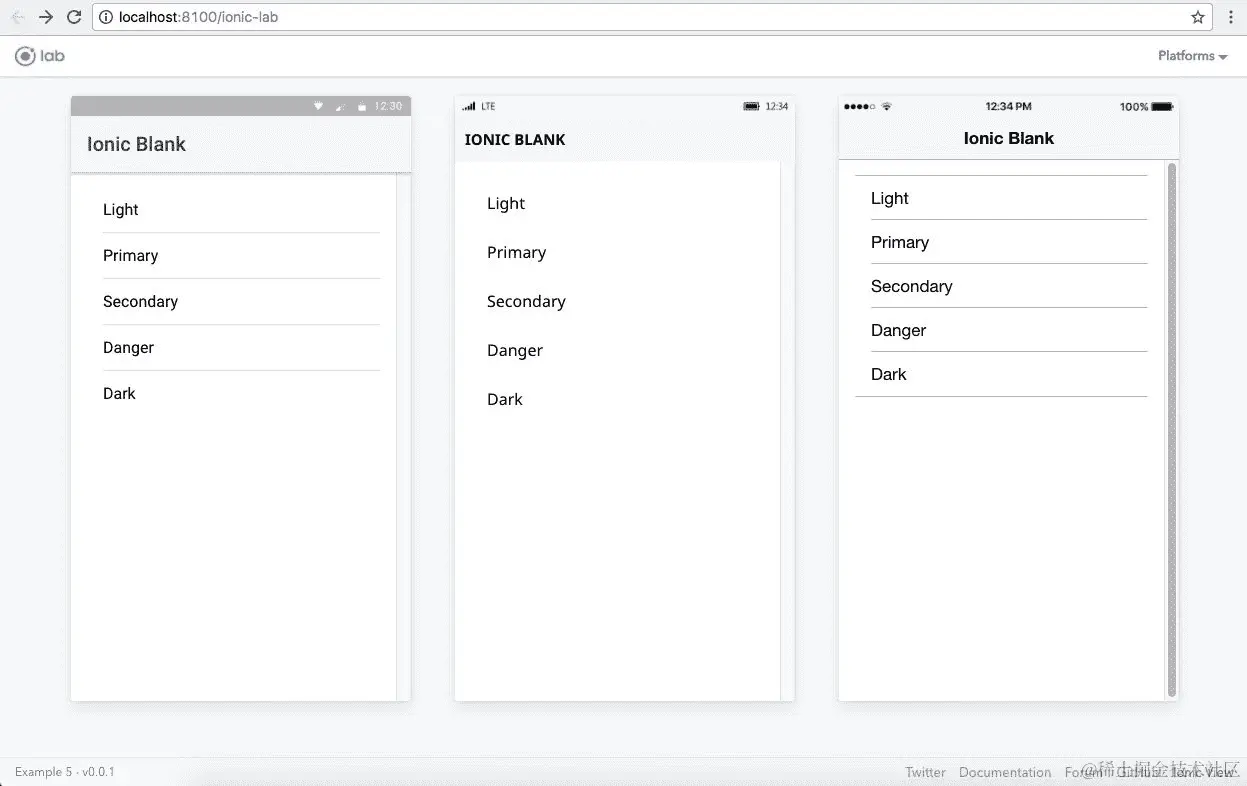Click the Ionic lab logo
This screenshot has height=786, width=1247.
[x=40, y=56]
